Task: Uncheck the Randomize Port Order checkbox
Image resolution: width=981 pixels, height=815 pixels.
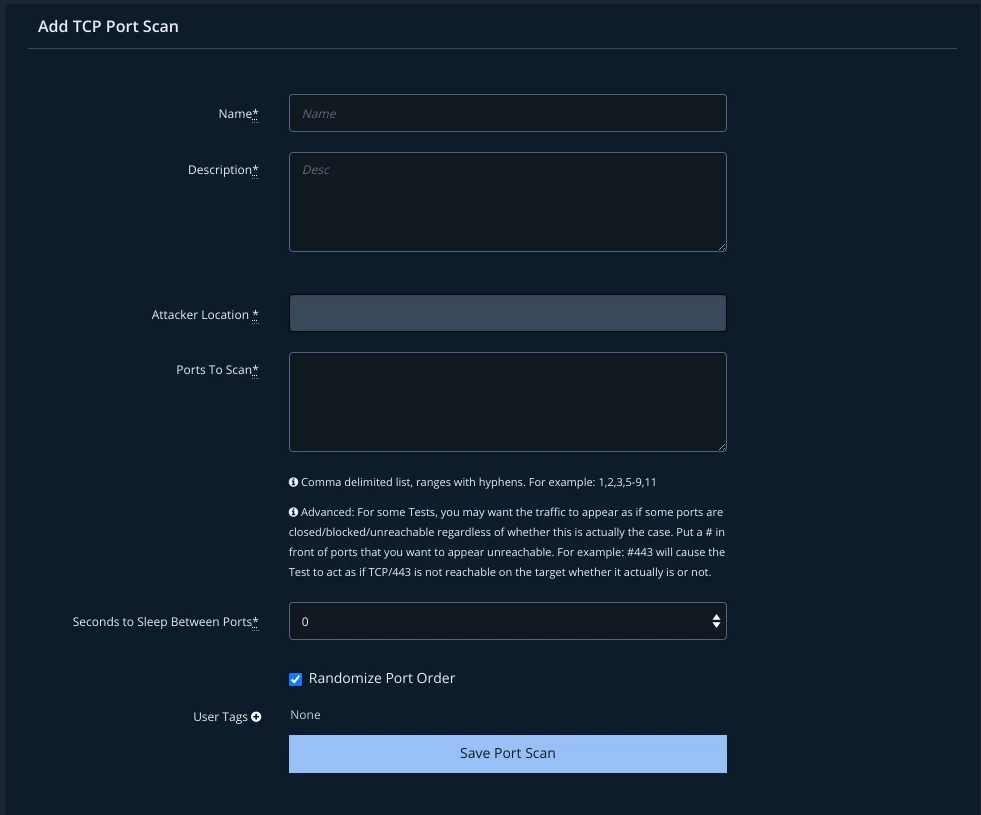Action: click(x=295, y=679)
